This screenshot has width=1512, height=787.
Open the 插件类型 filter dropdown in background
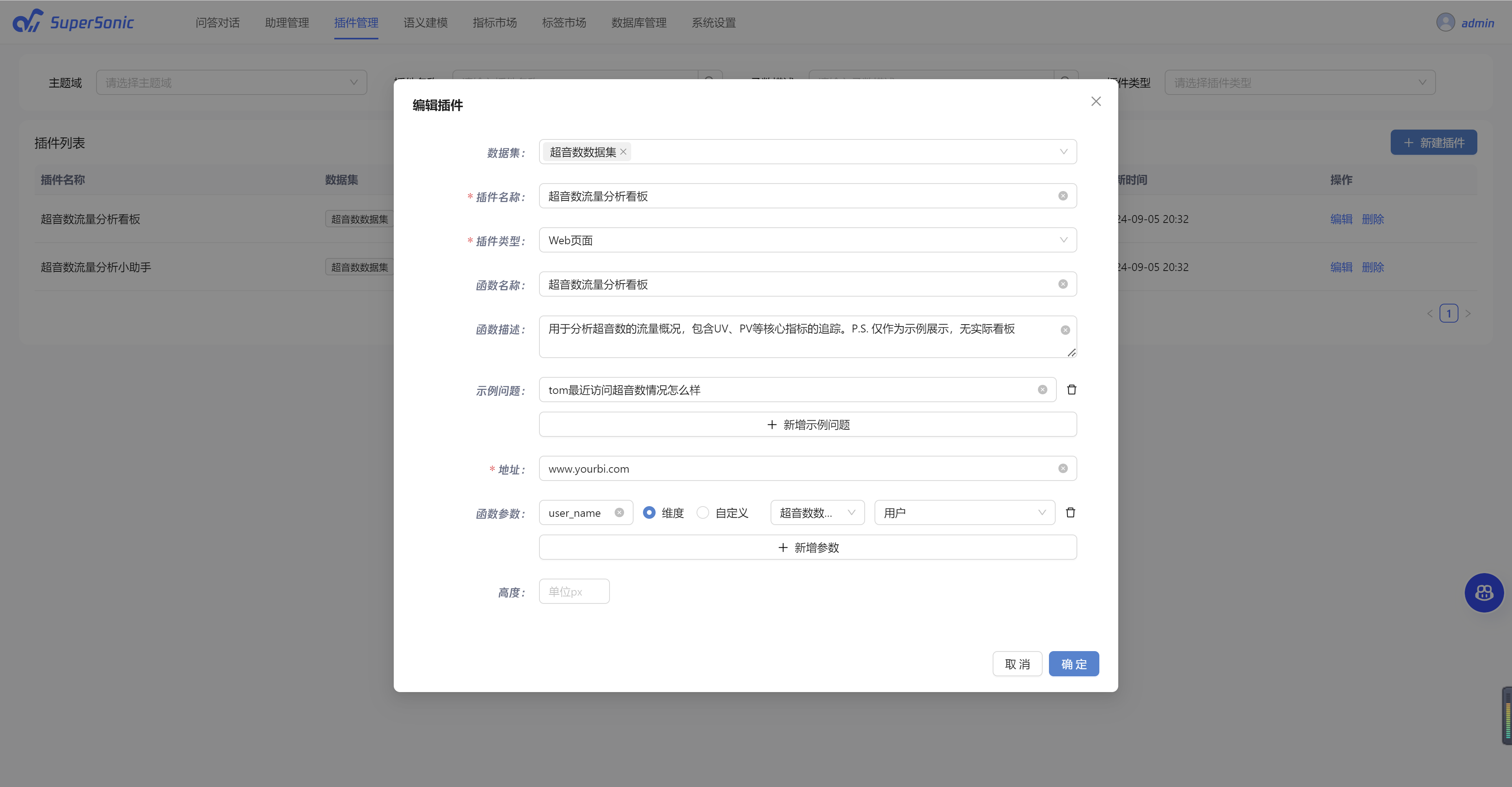click(1299, 83)
